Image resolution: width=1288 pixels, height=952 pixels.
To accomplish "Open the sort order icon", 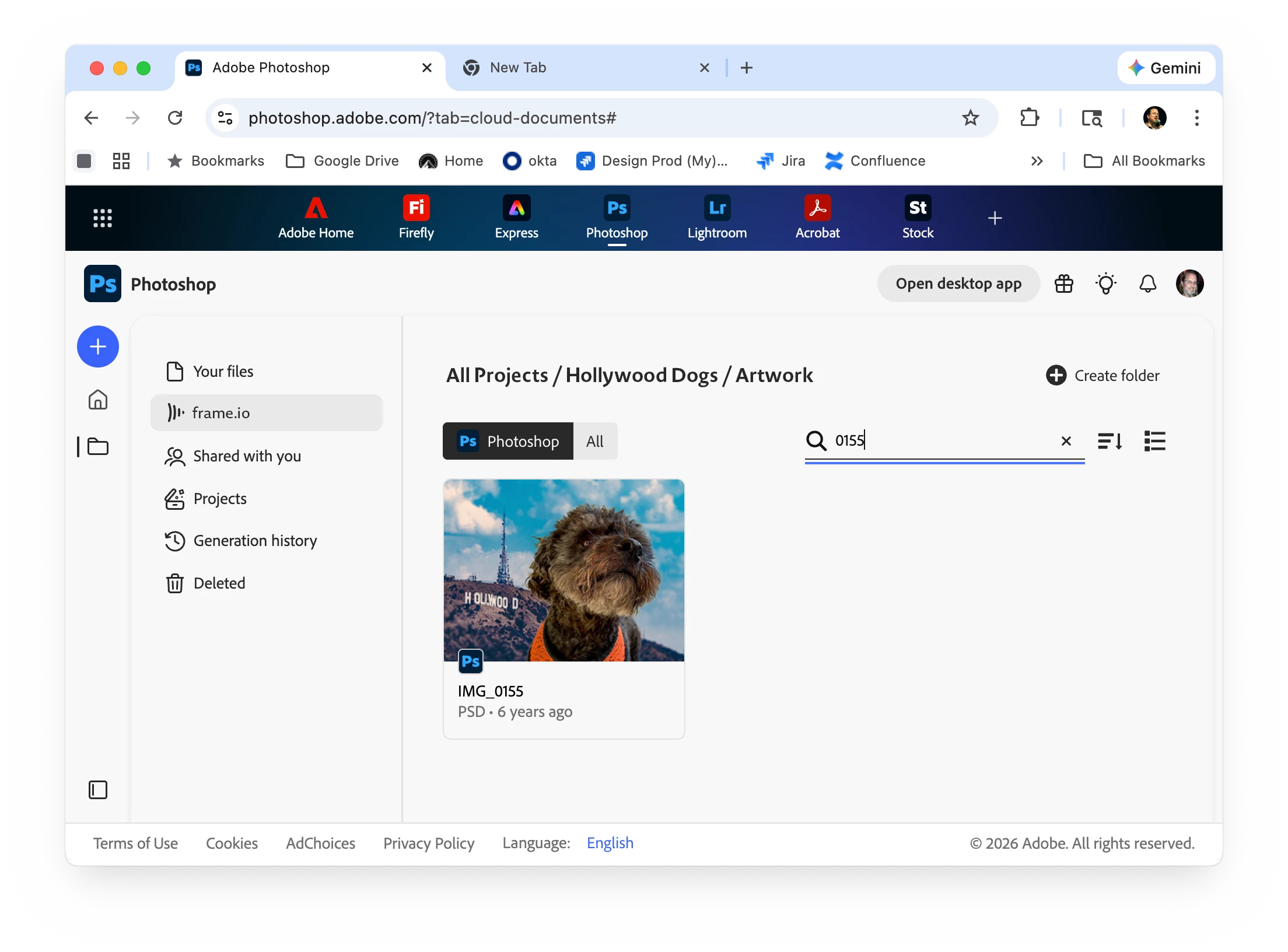I will click(x=1109, y=441).
